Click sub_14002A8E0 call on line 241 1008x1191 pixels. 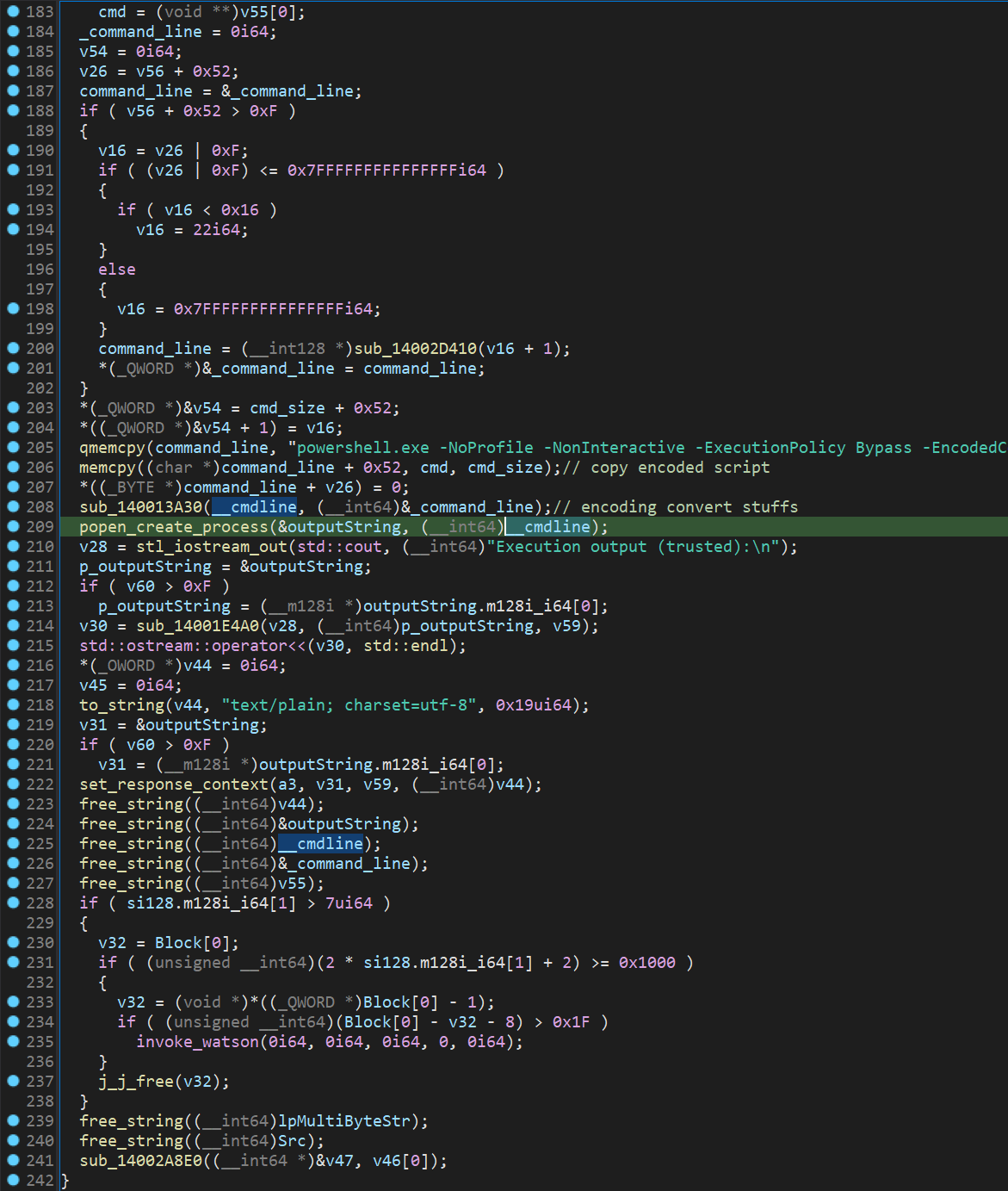click(x=141, y=1161)
